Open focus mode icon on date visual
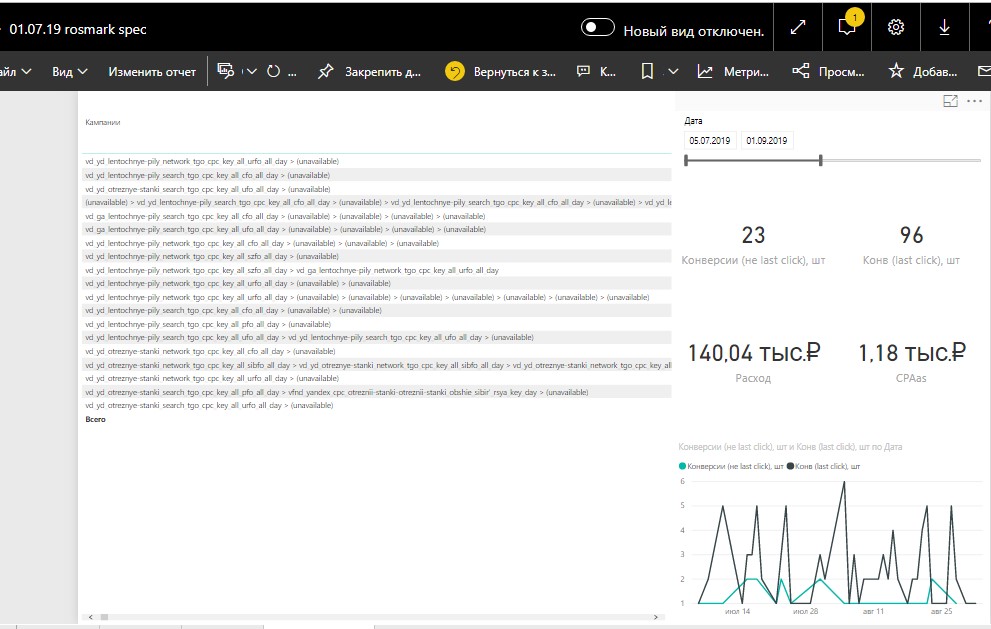The height and width of the screenshot is (629, 991). [950, 101]
